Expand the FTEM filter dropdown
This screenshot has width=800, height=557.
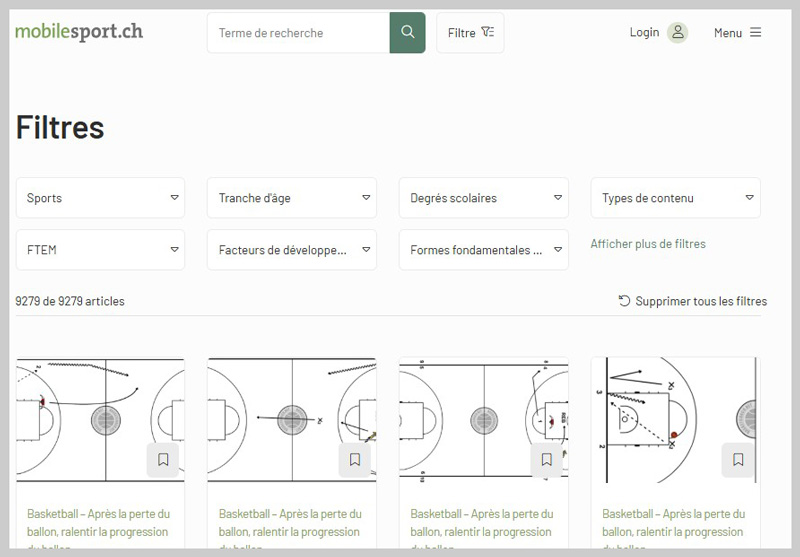[x=100, y=250]
